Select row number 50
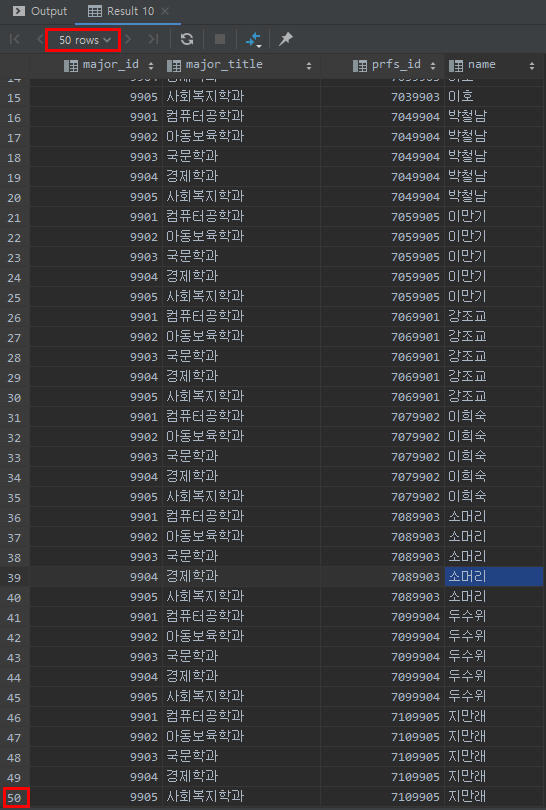This screenshot has width=546, height=810. [x=14, y=798]
